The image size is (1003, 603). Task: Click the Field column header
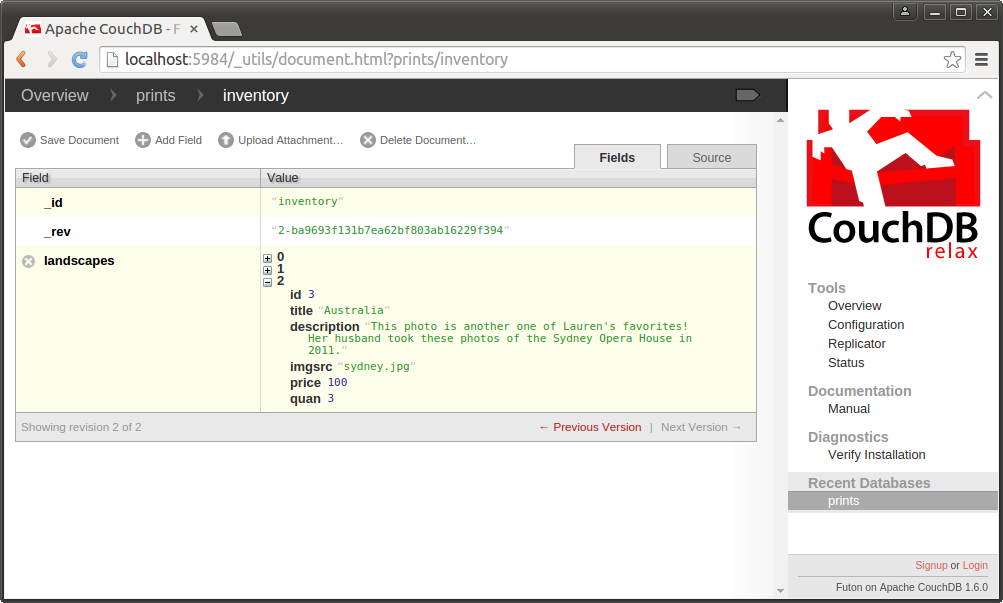138,178
